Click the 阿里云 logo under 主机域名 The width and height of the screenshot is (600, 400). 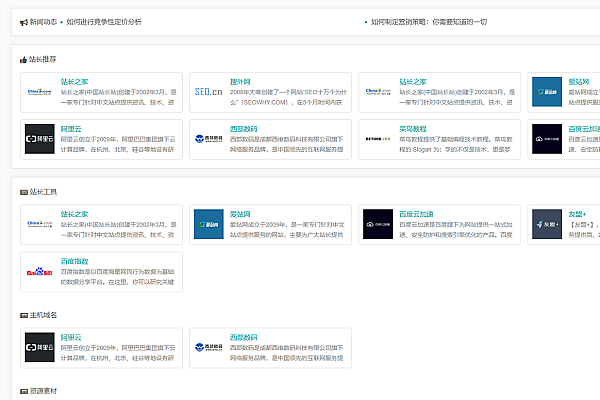(40, 347)
